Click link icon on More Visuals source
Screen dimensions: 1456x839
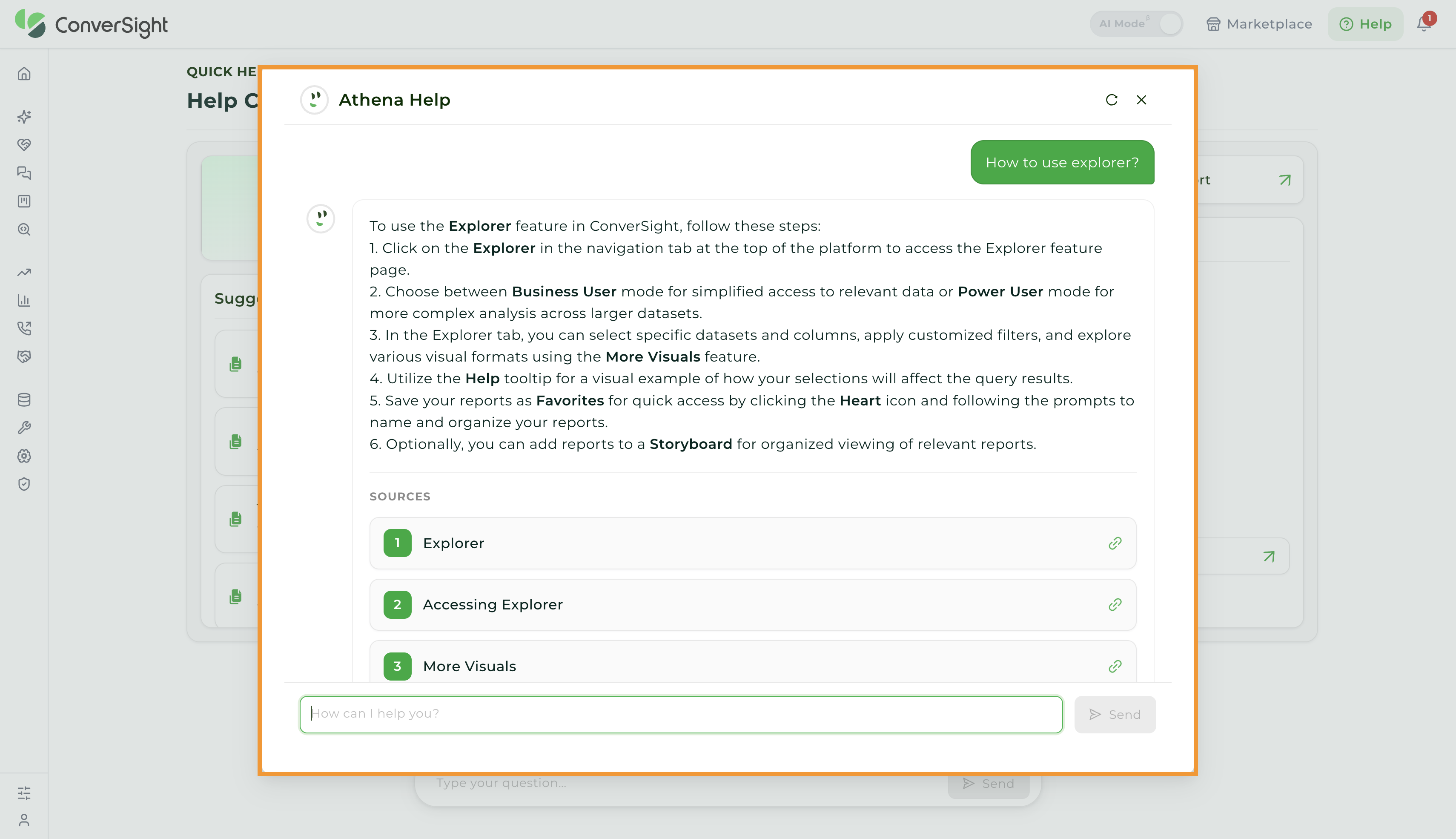click(1115, 666)
